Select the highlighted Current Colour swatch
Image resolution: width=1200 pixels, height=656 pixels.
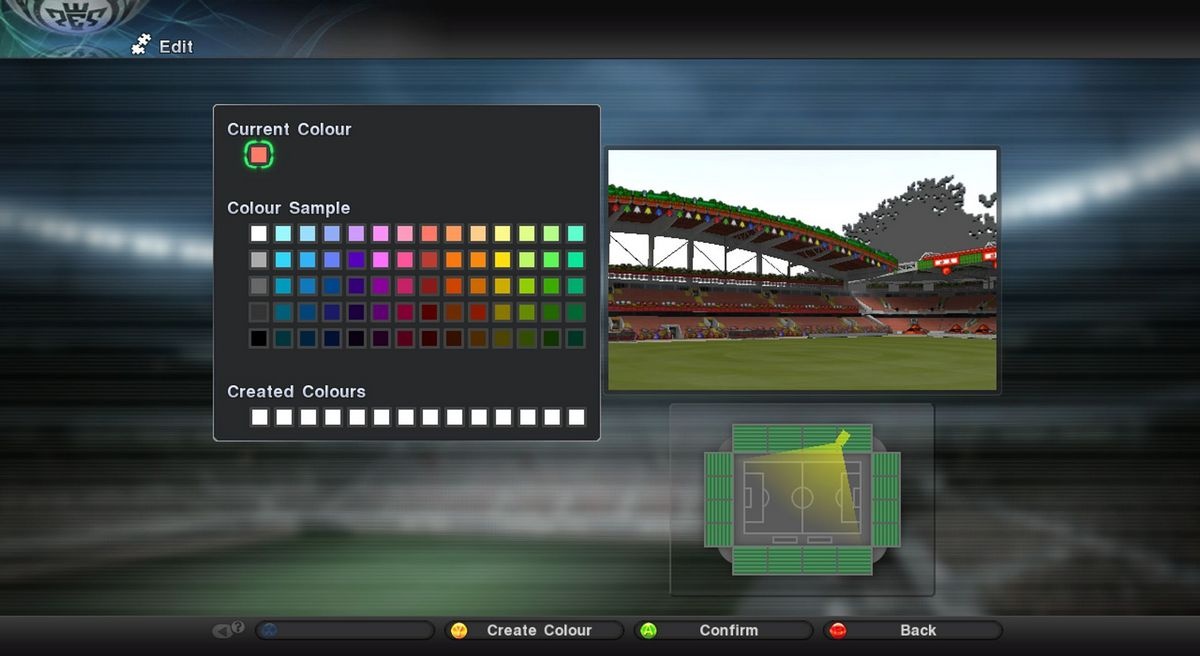[x=259, y=155]
